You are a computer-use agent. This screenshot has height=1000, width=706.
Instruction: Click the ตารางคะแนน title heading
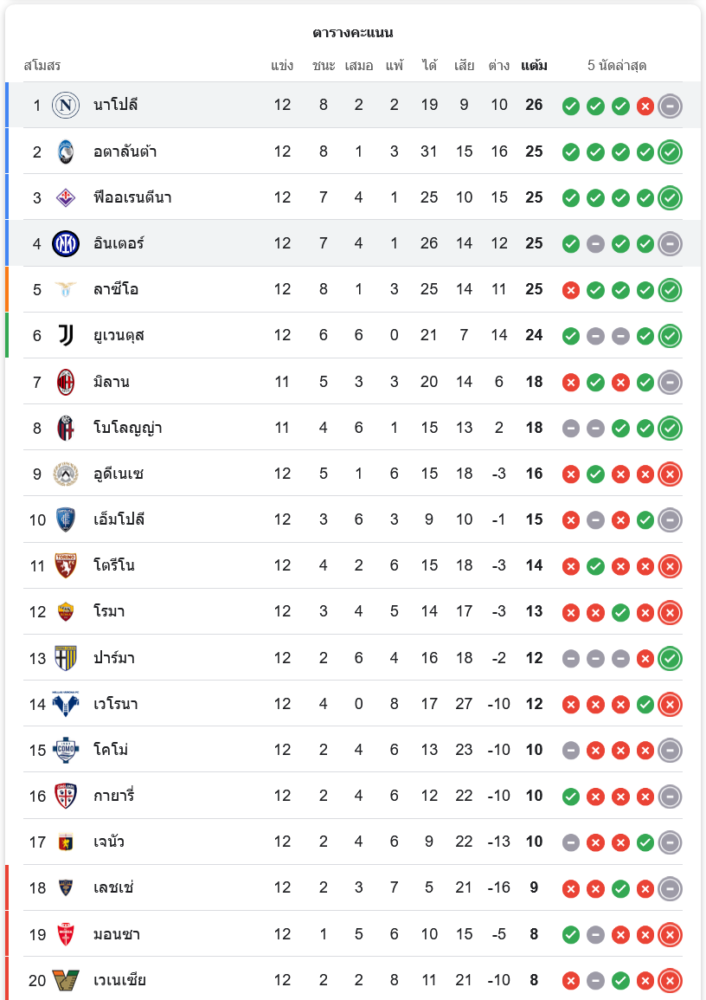[x=353, y=33]
